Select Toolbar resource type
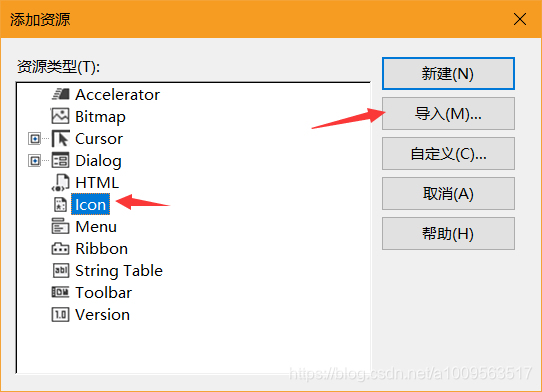The image size is (542, 392). pyautogui.click(x=103, y=293)
